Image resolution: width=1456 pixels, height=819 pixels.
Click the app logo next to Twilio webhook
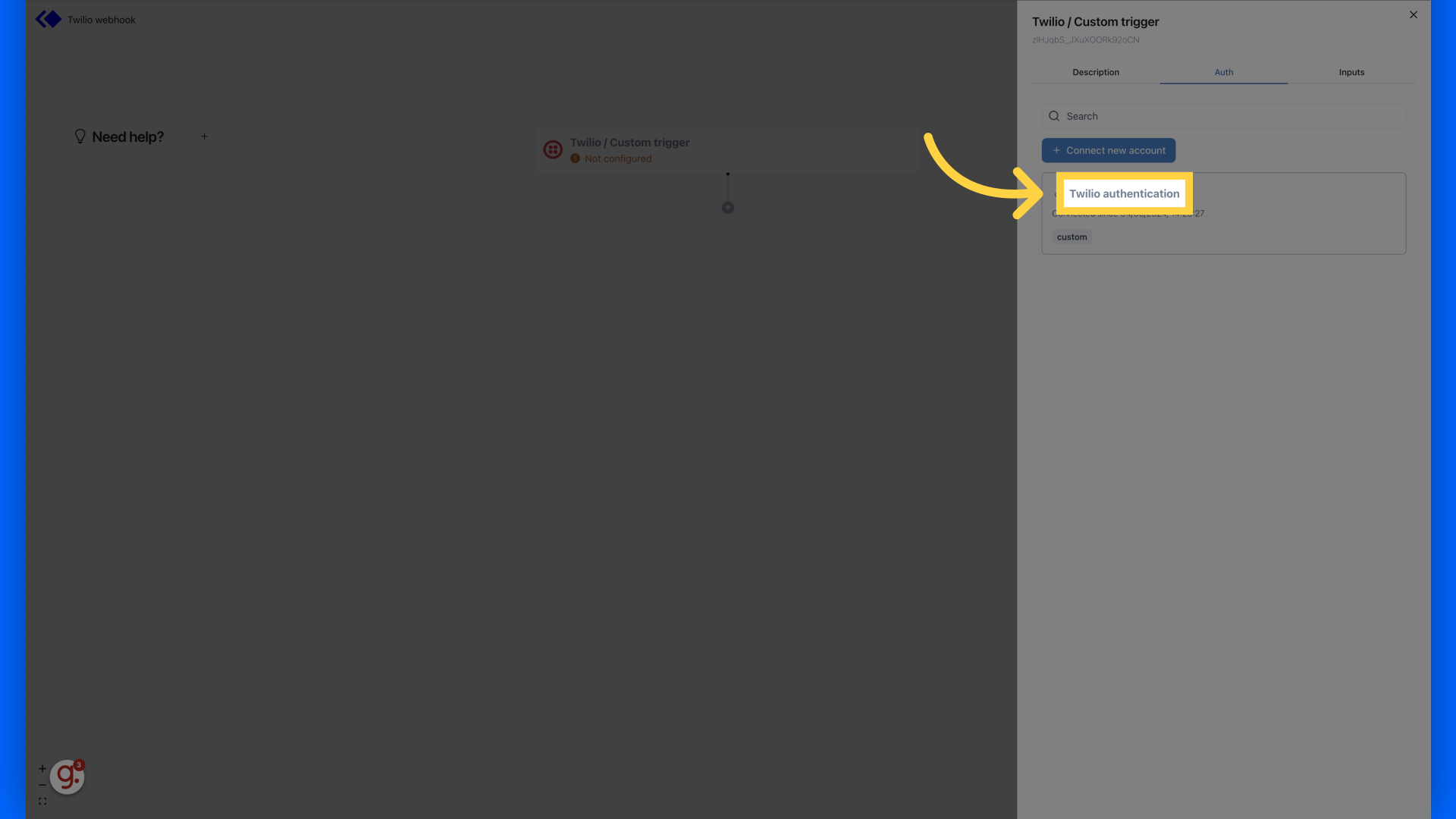(49, 20)
